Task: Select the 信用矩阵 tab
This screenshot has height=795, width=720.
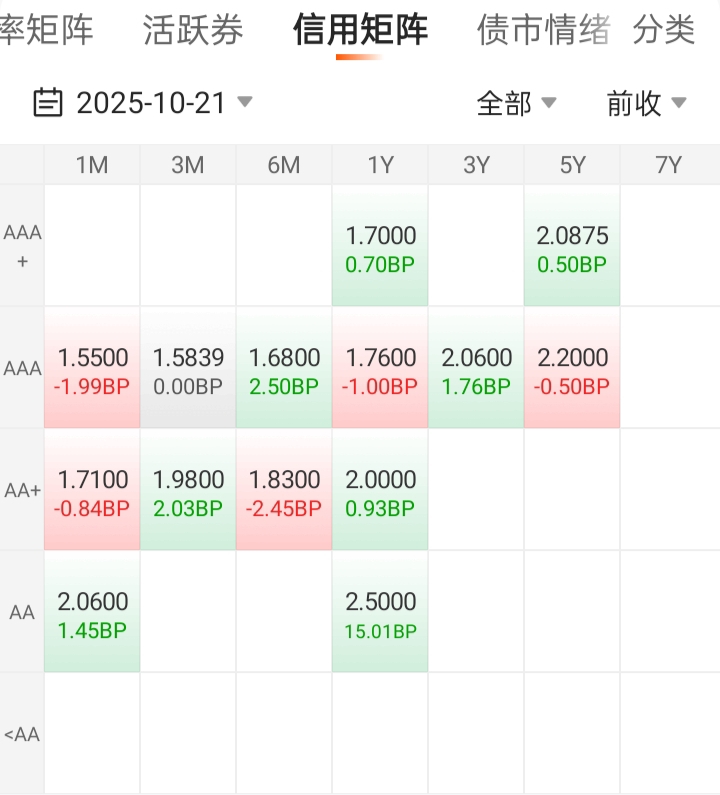Action: point(360,30)
